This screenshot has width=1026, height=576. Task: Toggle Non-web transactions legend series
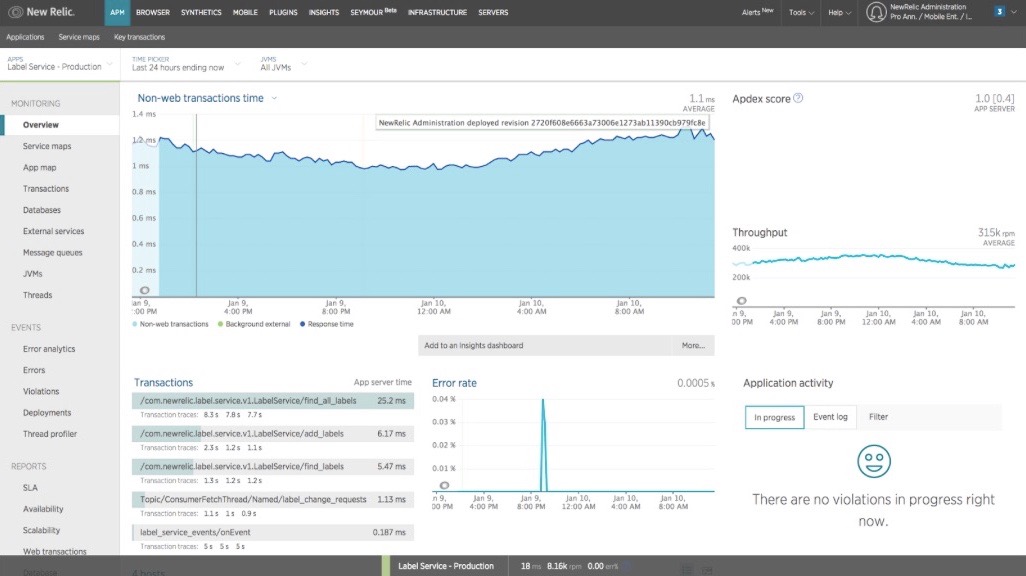[x=170, y=324]
